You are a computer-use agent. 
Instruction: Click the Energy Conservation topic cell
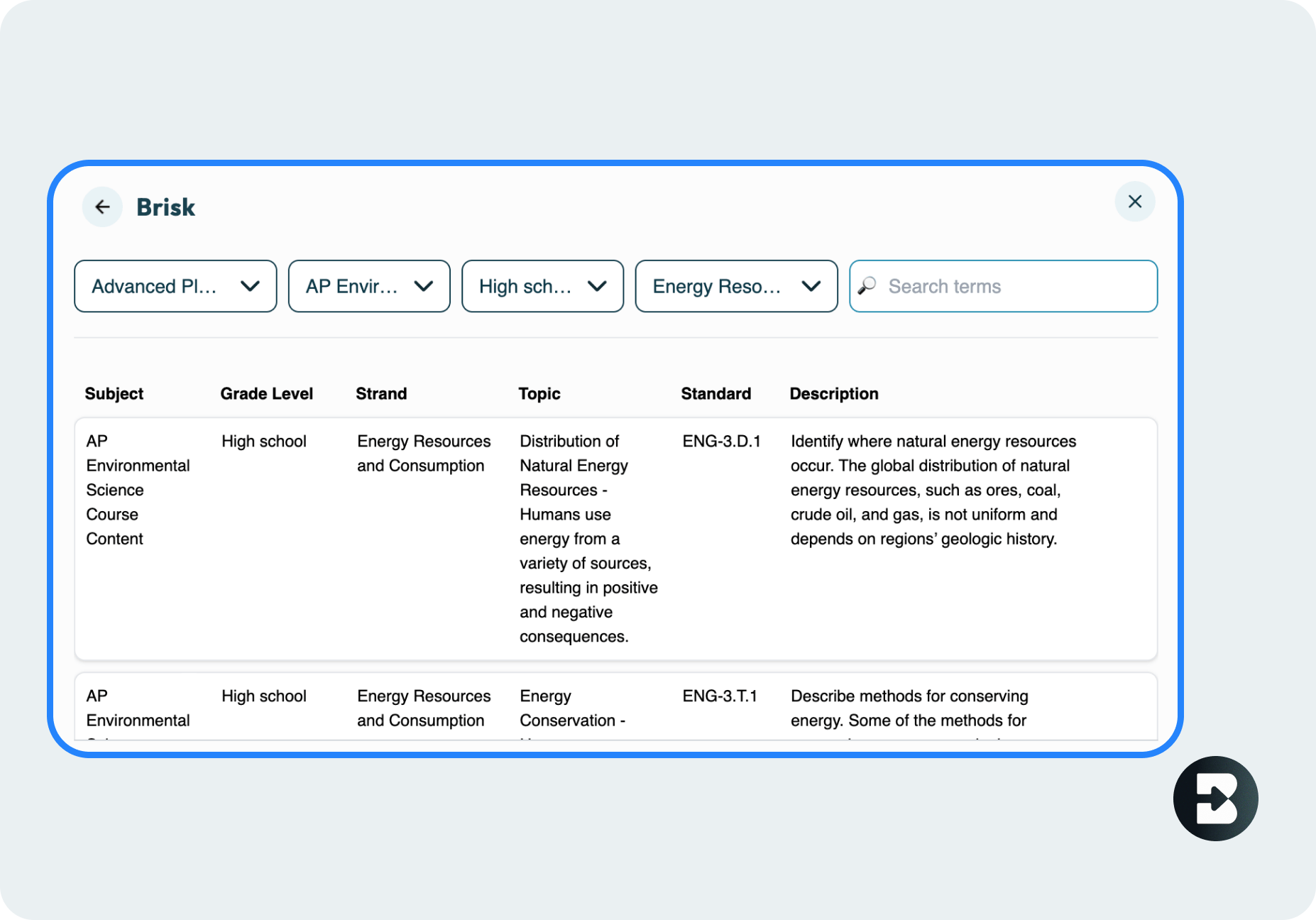[x=572, y=708]
